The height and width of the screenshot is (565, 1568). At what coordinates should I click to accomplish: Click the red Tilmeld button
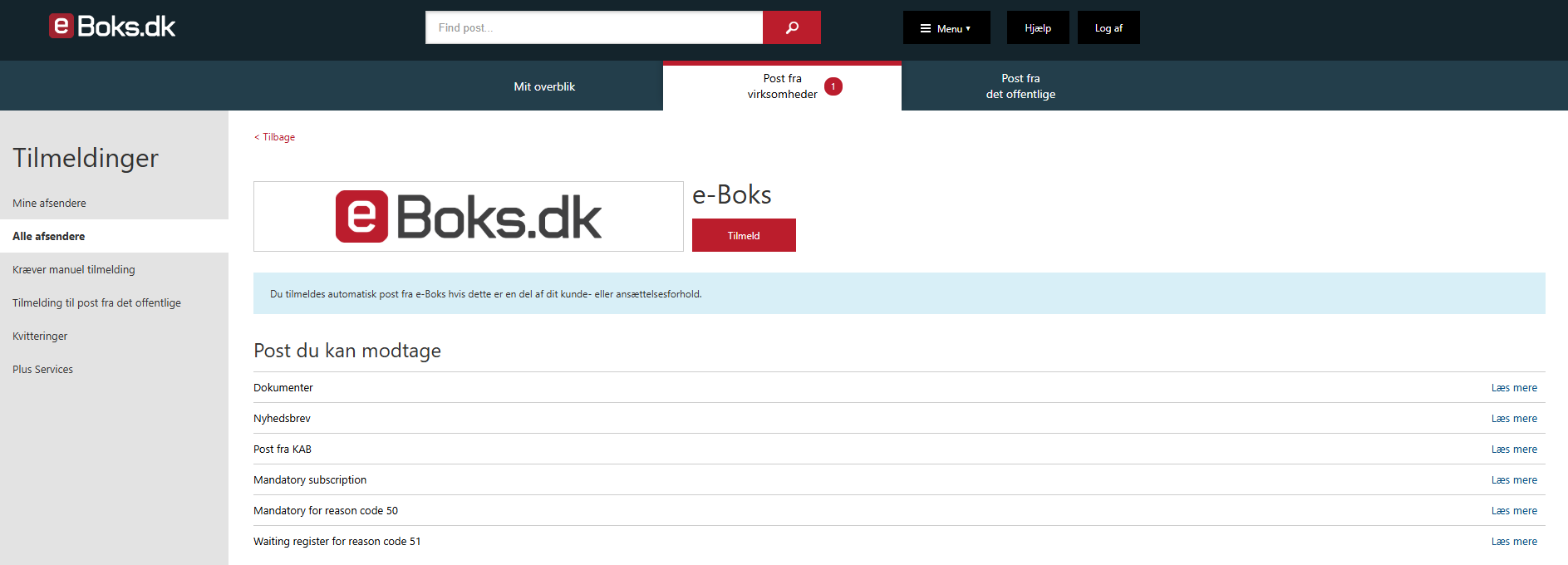point(744,235)
